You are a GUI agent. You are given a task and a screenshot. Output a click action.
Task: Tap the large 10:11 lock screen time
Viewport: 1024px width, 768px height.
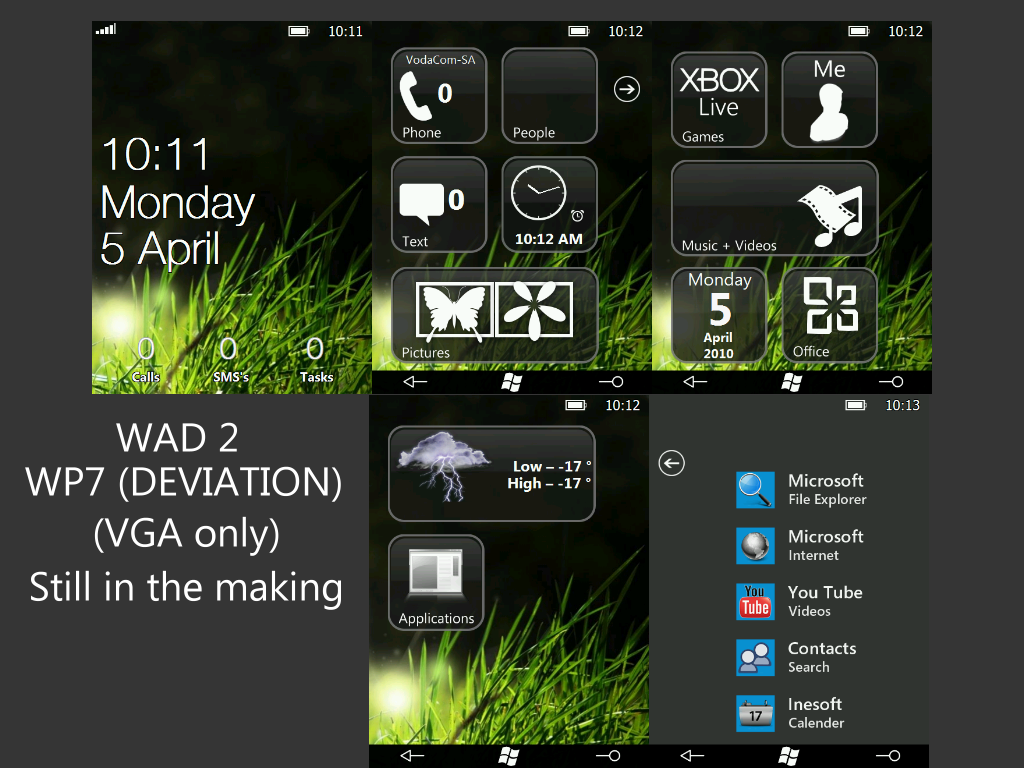point(155,155)
